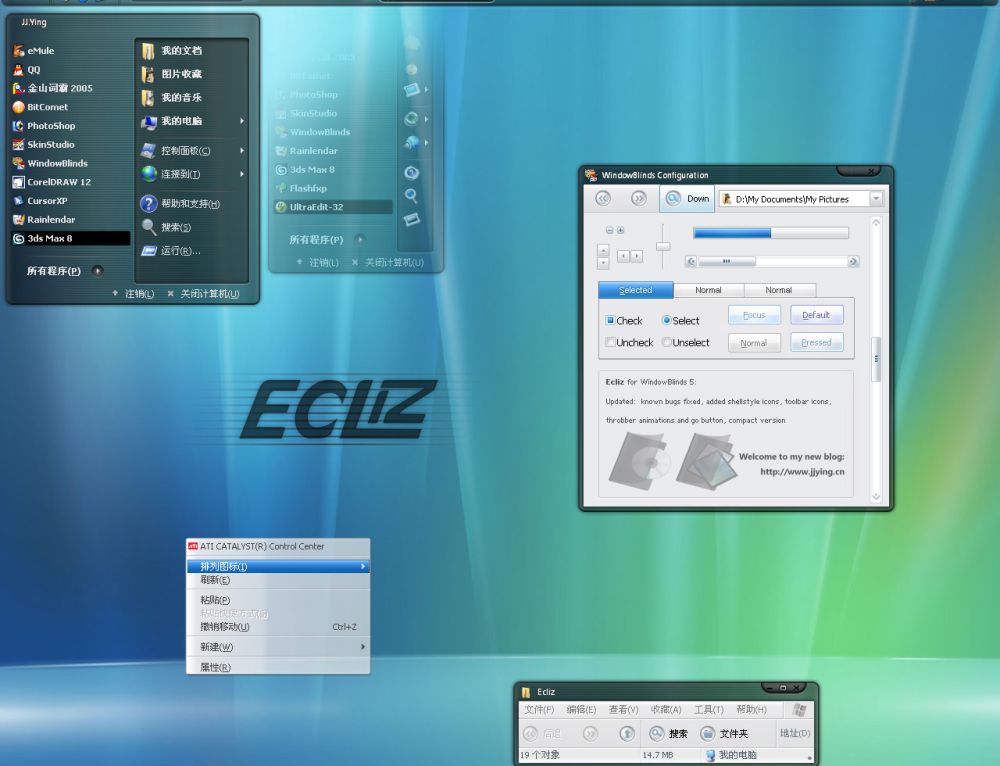Screen dimensions: 1000x766
Task: Click the 'Focus' button
Action: click(x=754, y=315)
